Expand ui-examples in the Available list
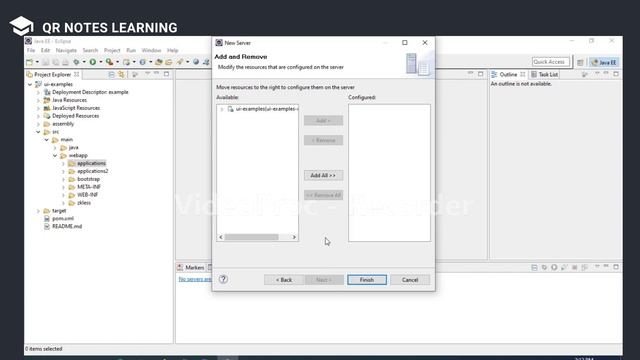Viewport: 640px width, 360px height. 222,109
